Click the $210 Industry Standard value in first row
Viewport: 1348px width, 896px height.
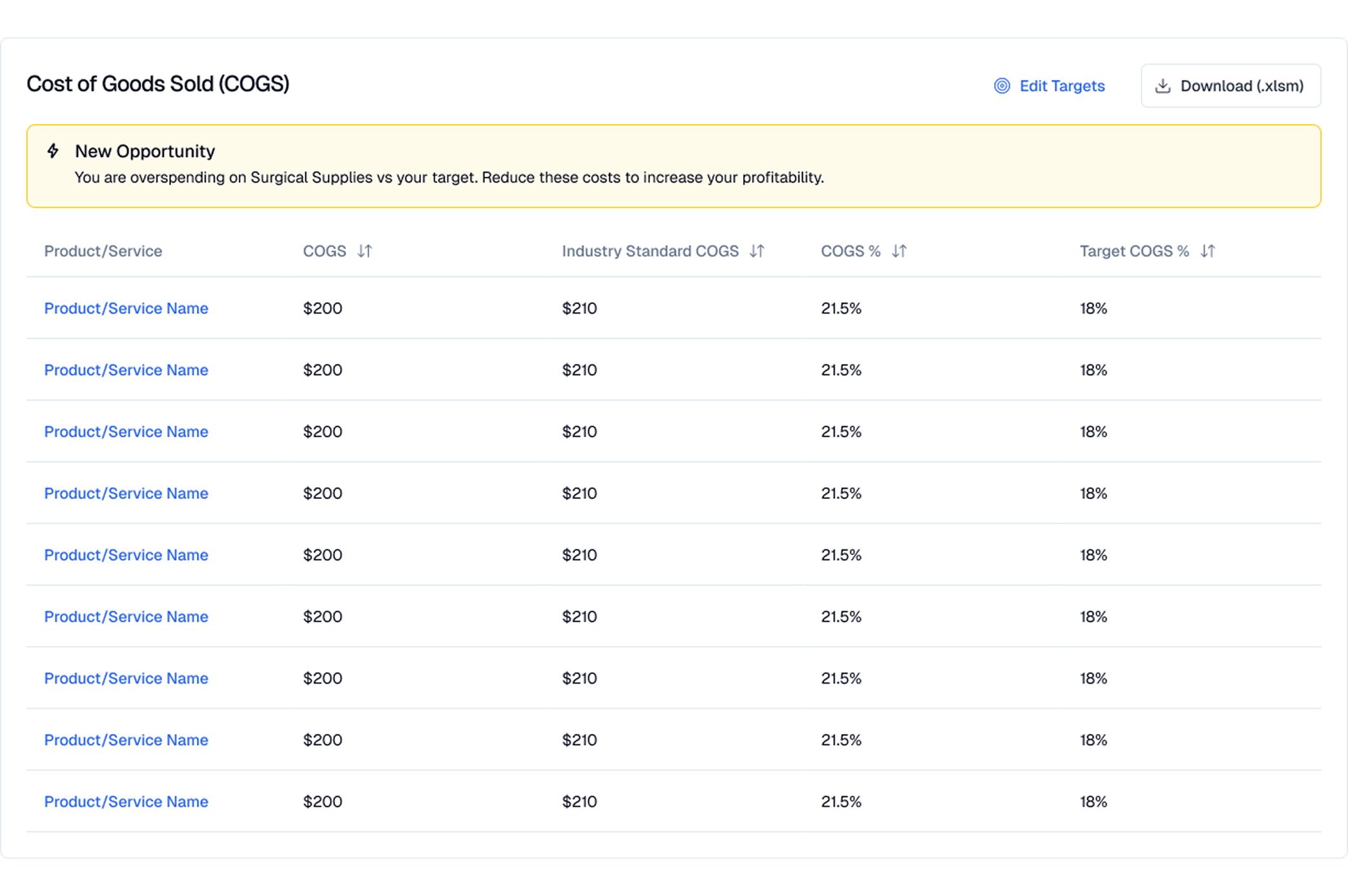[x=579, y=308]
